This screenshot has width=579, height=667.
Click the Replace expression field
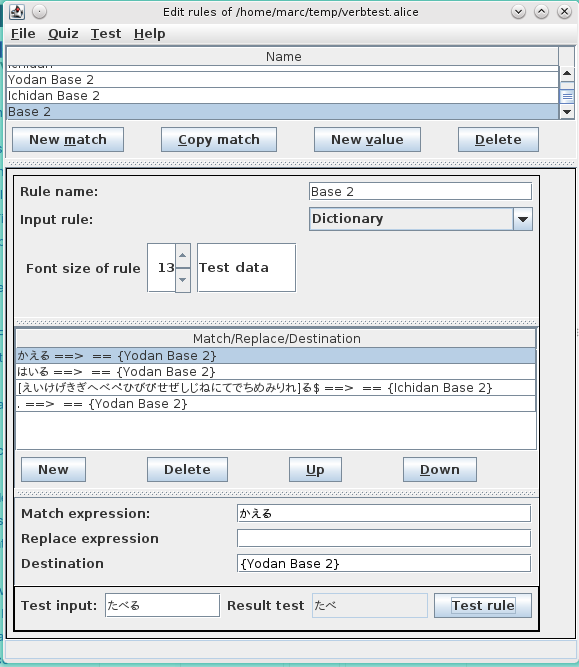coord(384,538)
